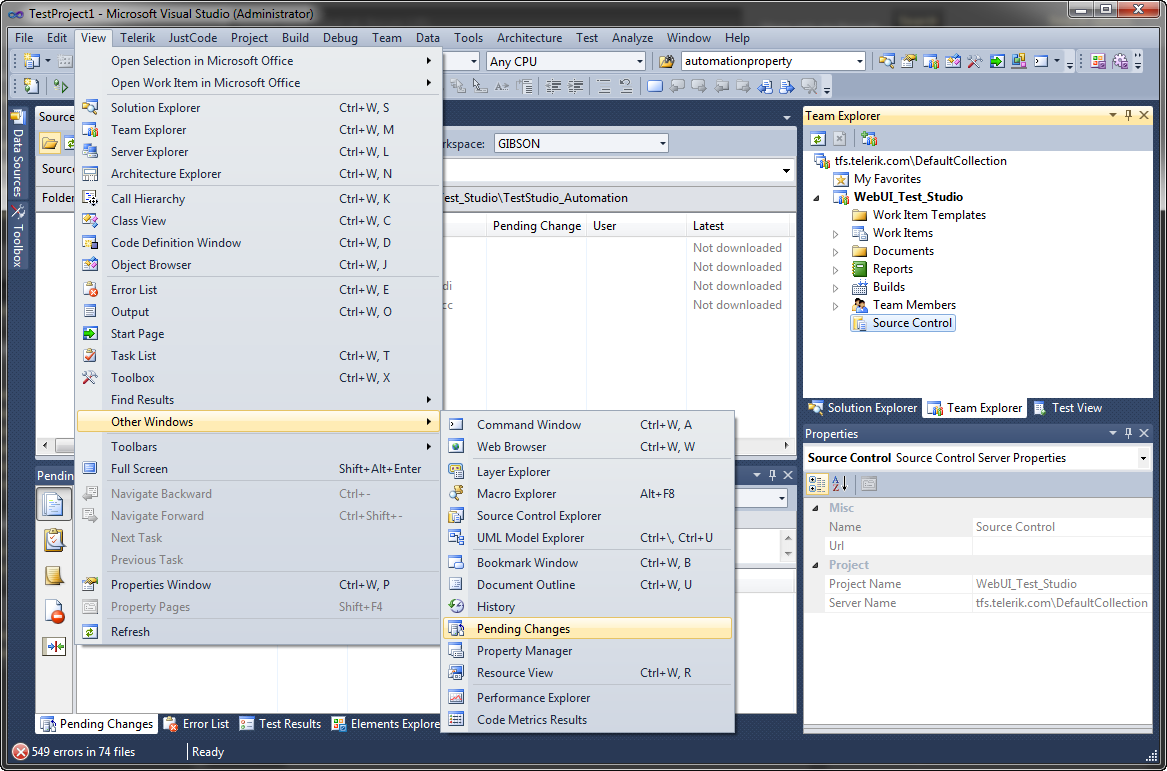The width and height of the screenshot is (1167, 771).
Task: Click 549 errors in status bar
Action: (x=74, y=752)
